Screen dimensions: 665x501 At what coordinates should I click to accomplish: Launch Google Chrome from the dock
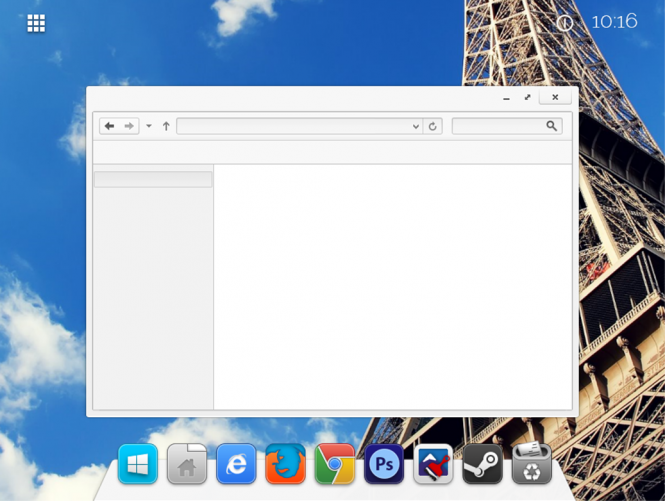pos(335,464)
